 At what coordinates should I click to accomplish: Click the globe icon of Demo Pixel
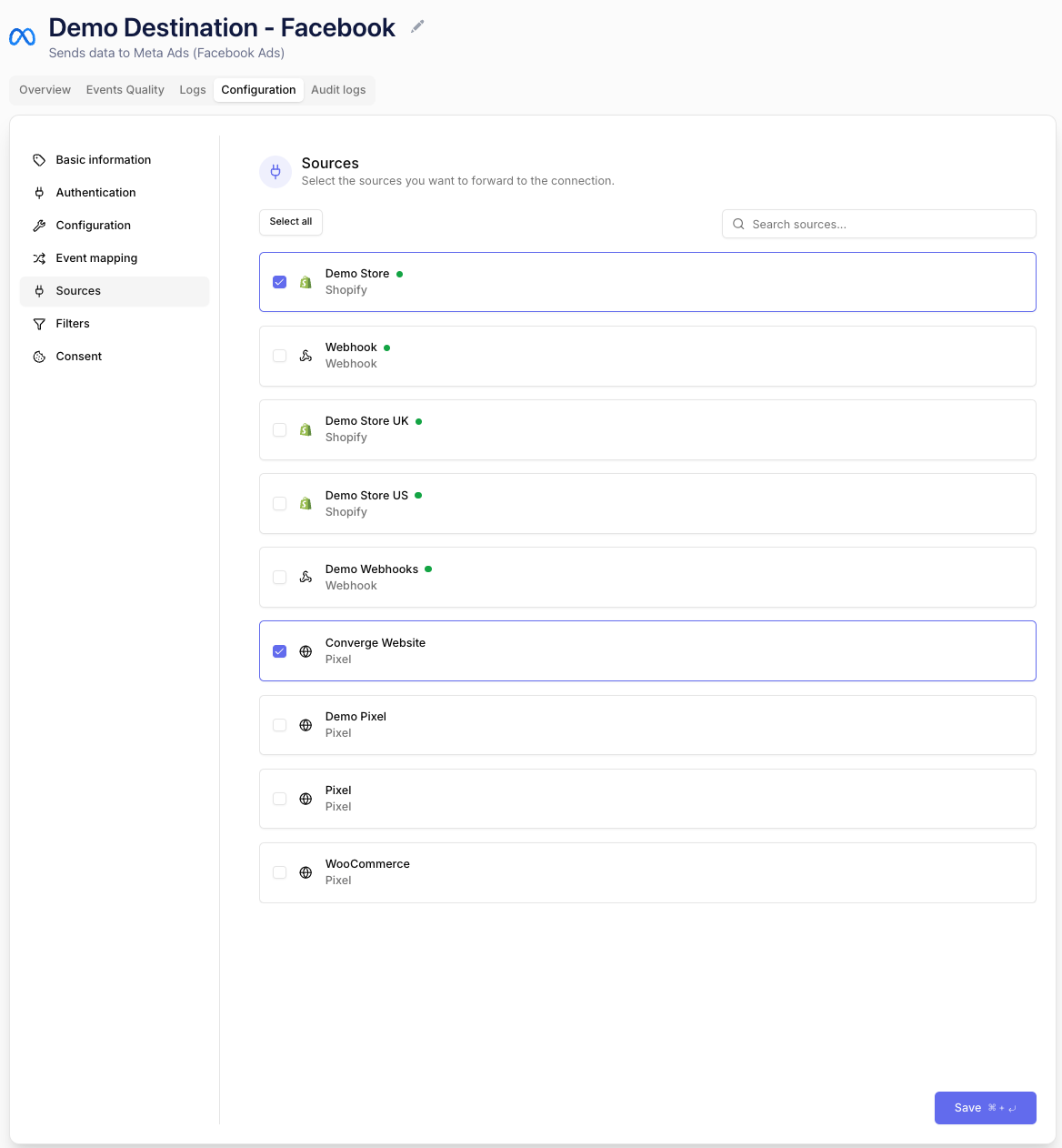[306, 725]
